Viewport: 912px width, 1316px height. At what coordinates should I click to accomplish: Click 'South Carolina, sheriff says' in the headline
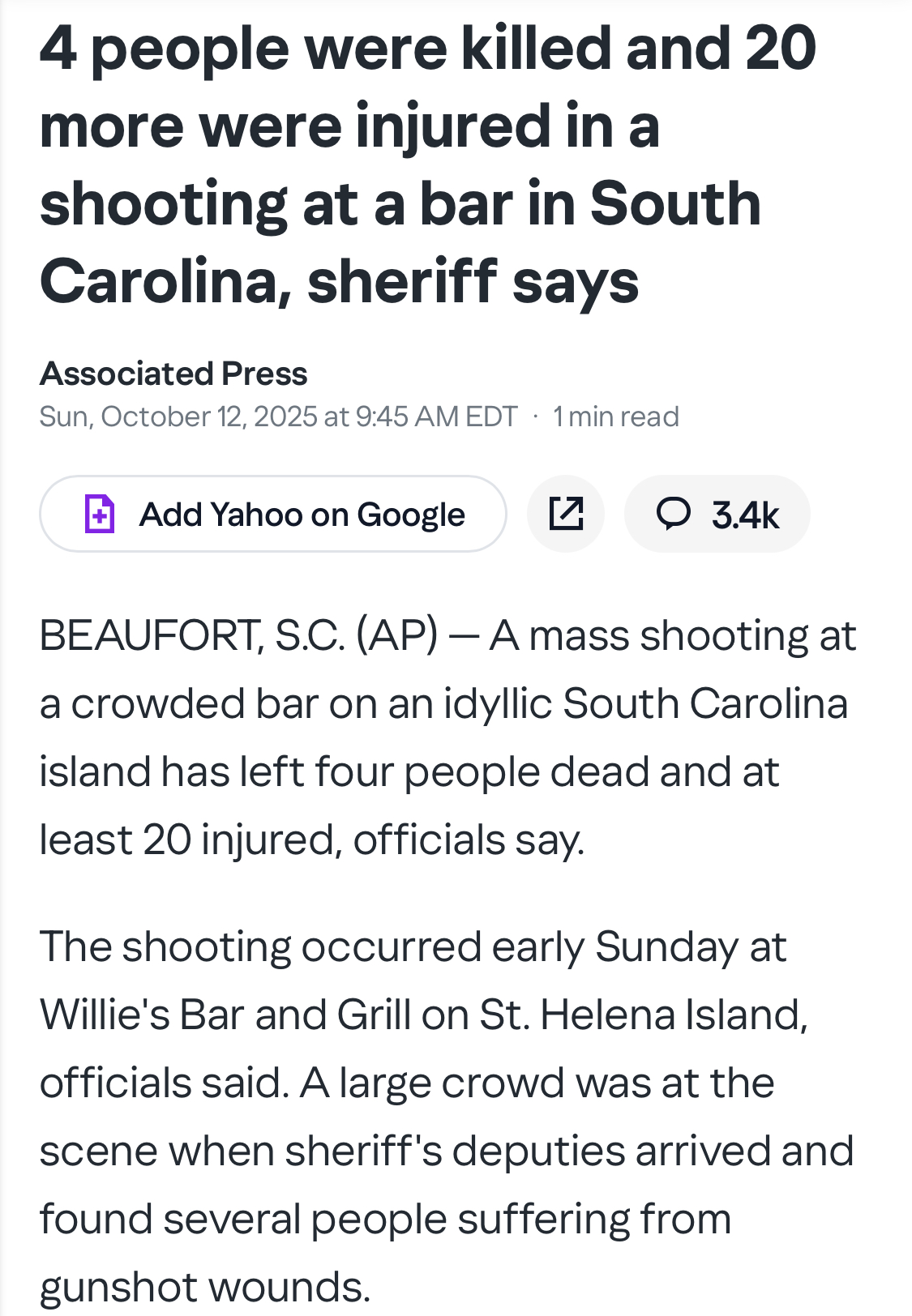click(x=339, y=280)
